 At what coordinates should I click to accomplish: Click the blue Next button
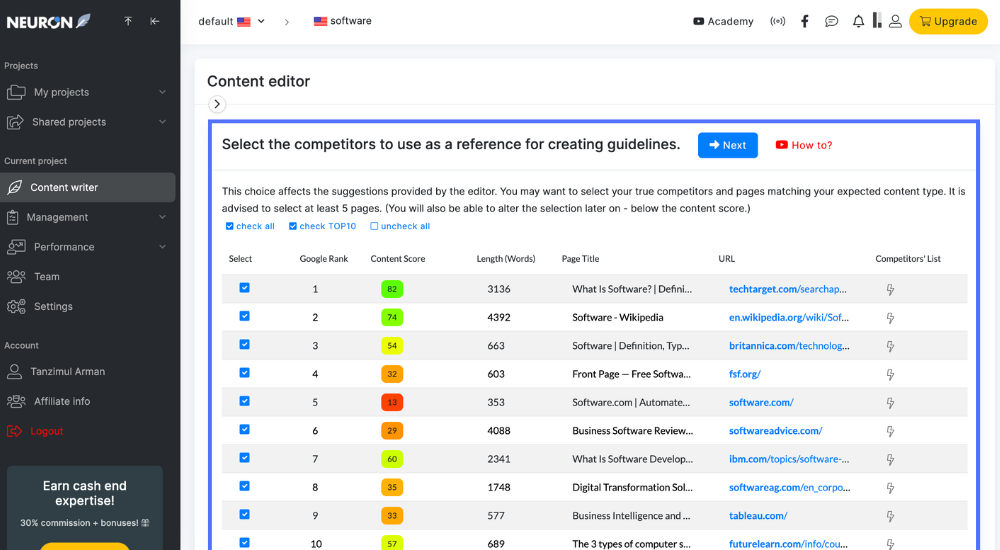(x=728, y=145)
